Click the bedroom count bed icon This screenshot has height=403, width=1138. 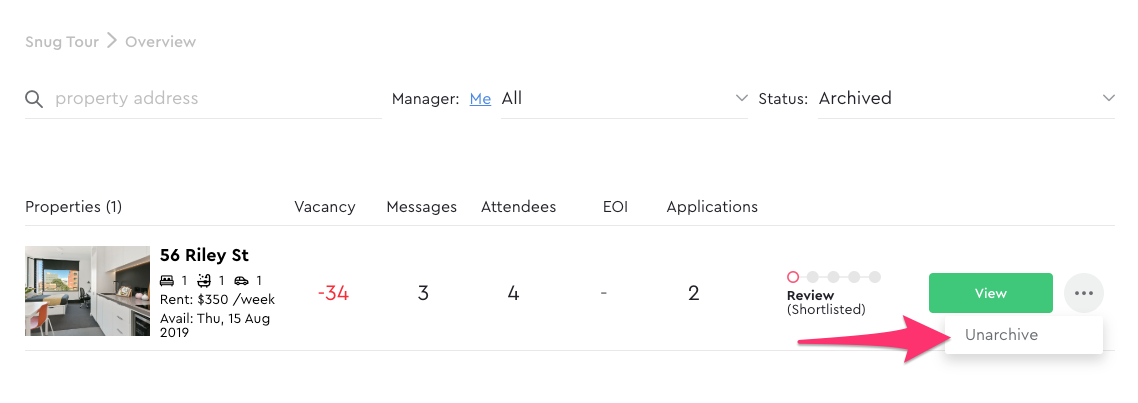click(x=167, y=280)
